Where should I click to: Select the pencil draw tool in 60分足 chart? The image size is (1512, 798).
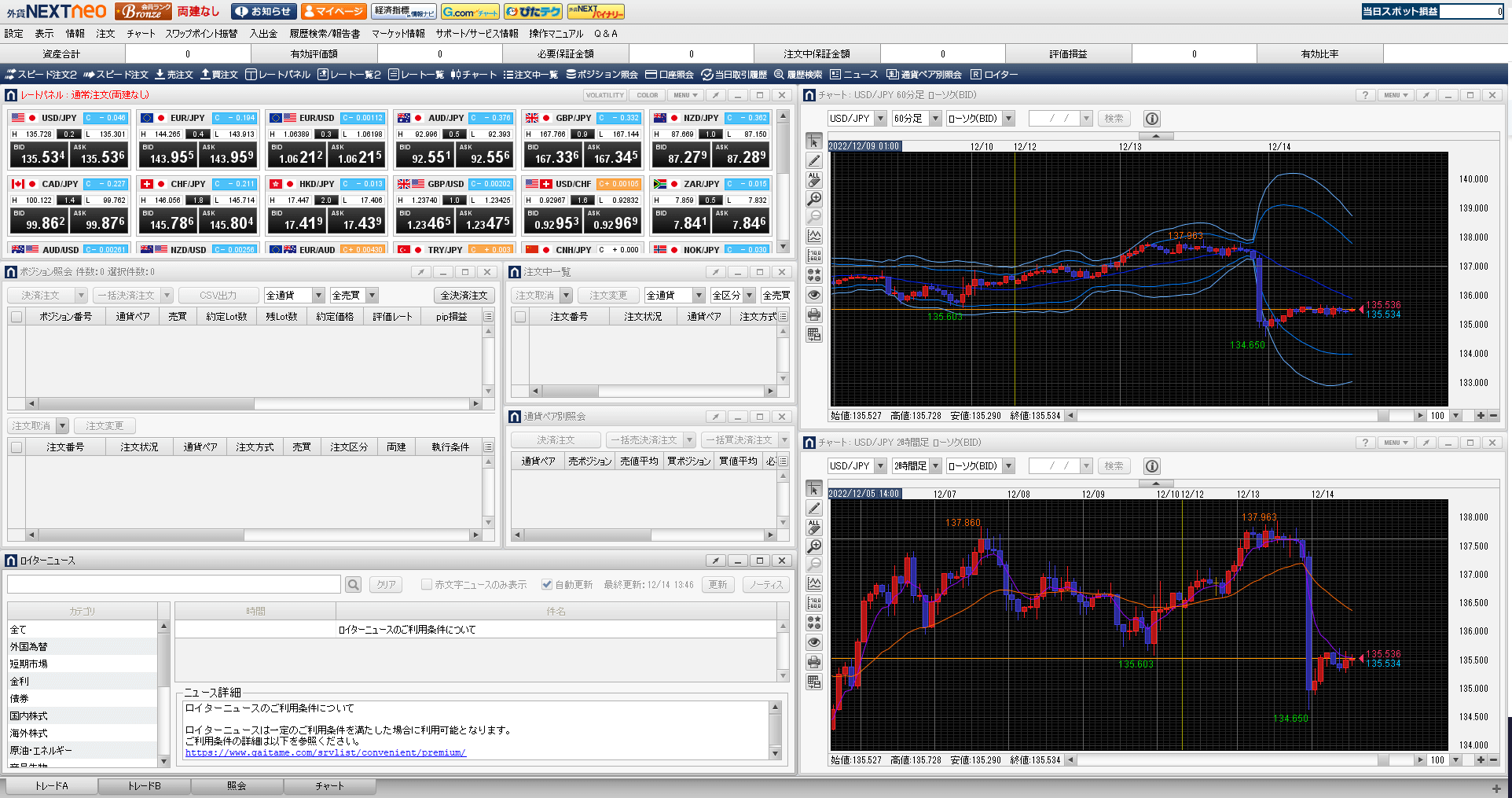[x=814, y=160]
